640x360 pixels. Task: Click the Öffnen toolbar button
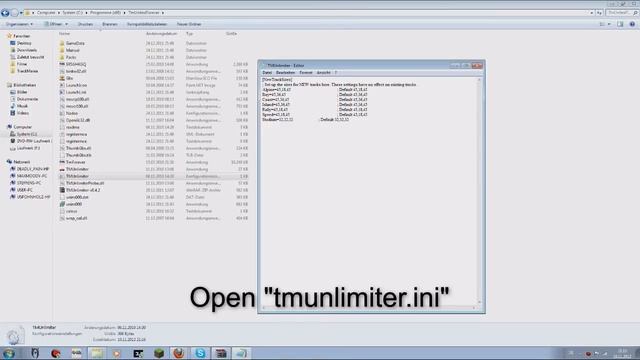tap(53, 24)
